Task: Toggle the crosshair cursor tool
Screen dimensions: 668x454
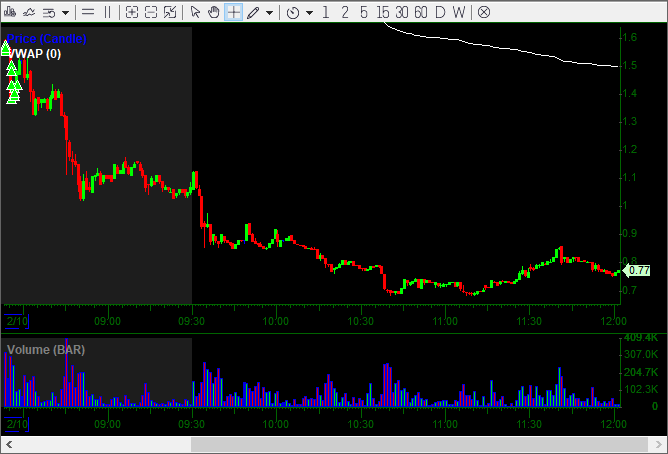Action: coord(233,12)
